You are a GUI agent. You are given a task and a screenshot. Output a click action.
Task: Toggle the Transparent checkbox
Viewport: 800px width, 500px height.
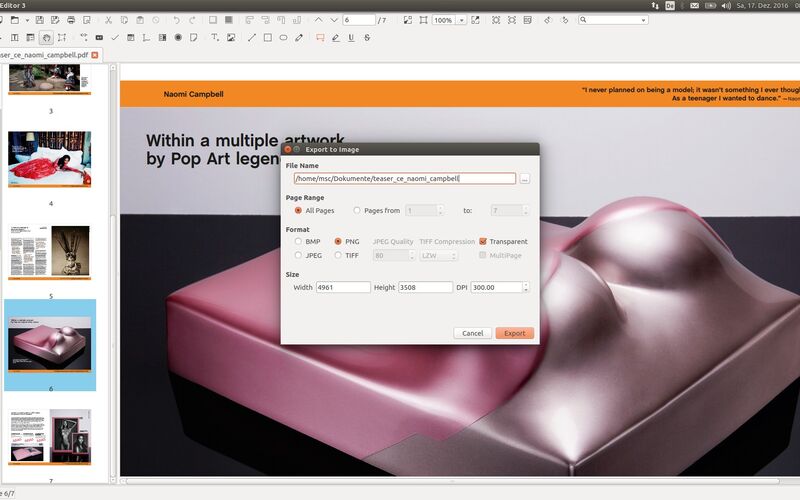coord(483,241)
